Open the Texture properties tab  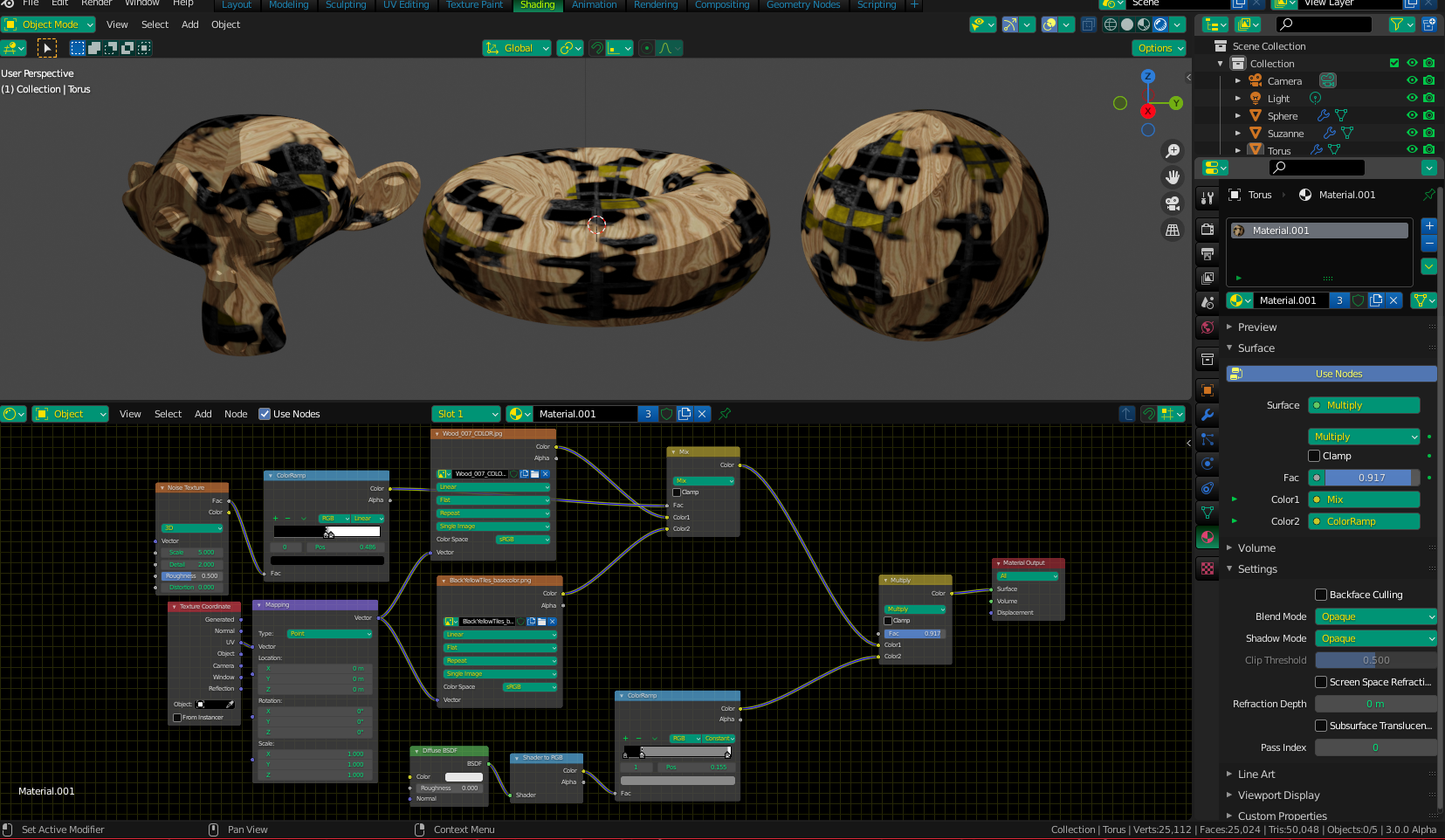[x=1208, y=568]
